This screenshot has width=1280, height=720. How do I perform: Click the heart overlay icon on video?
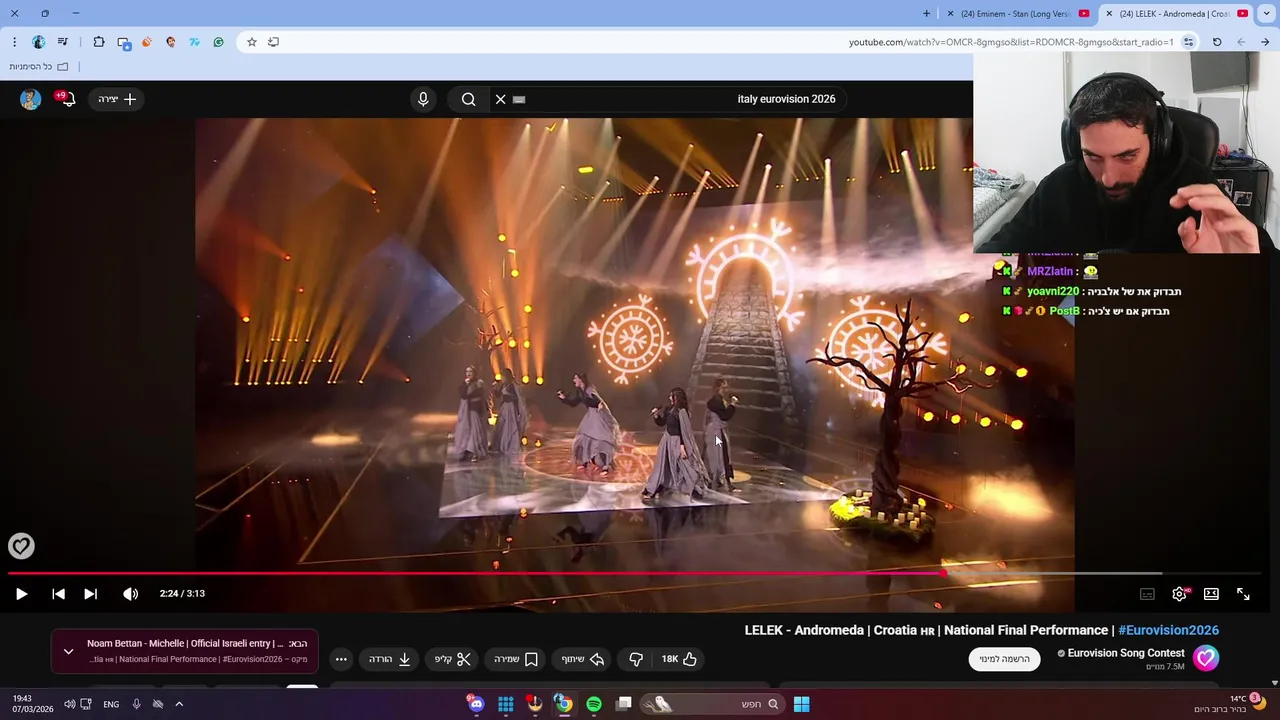[21, 545]
